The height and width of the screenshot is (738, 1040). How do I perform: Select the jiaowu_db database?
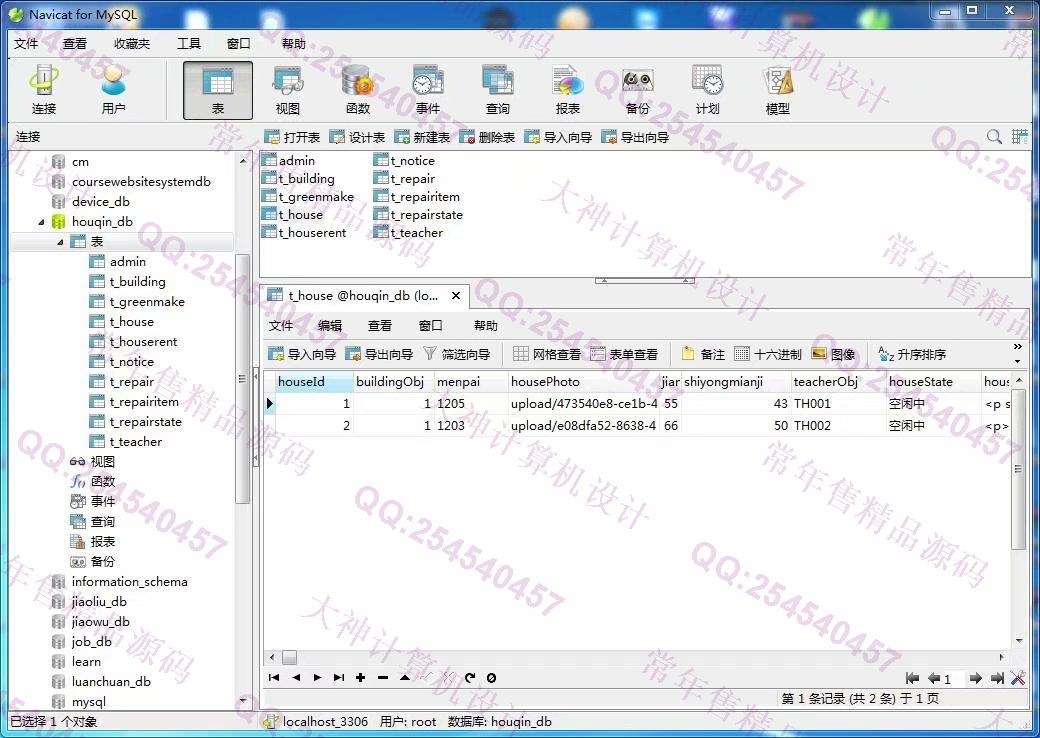[101, 621]
